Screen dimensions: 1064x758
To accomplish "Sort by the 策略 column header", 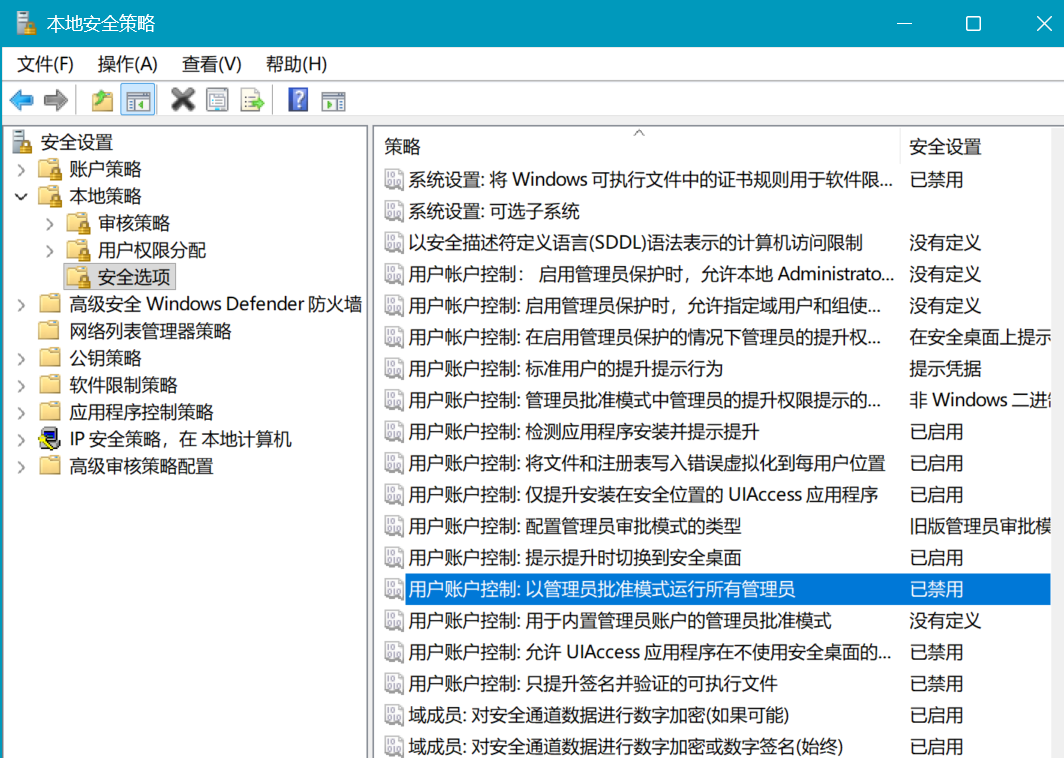I will pos(638,146).
